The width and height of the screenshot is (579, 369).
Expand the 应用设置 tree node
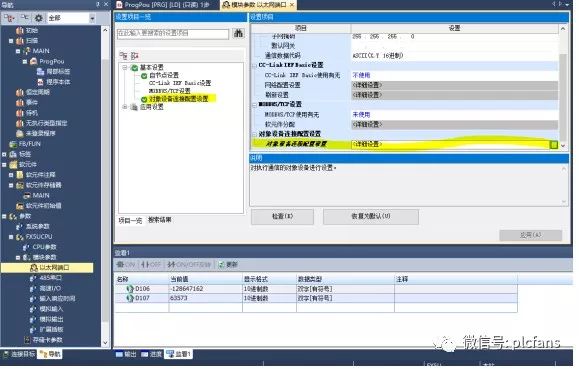coord(125,107)
